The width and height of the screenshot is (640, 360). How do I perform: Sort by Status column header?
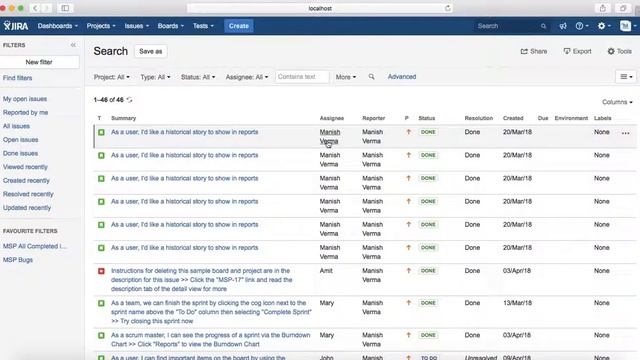[427, 118]
